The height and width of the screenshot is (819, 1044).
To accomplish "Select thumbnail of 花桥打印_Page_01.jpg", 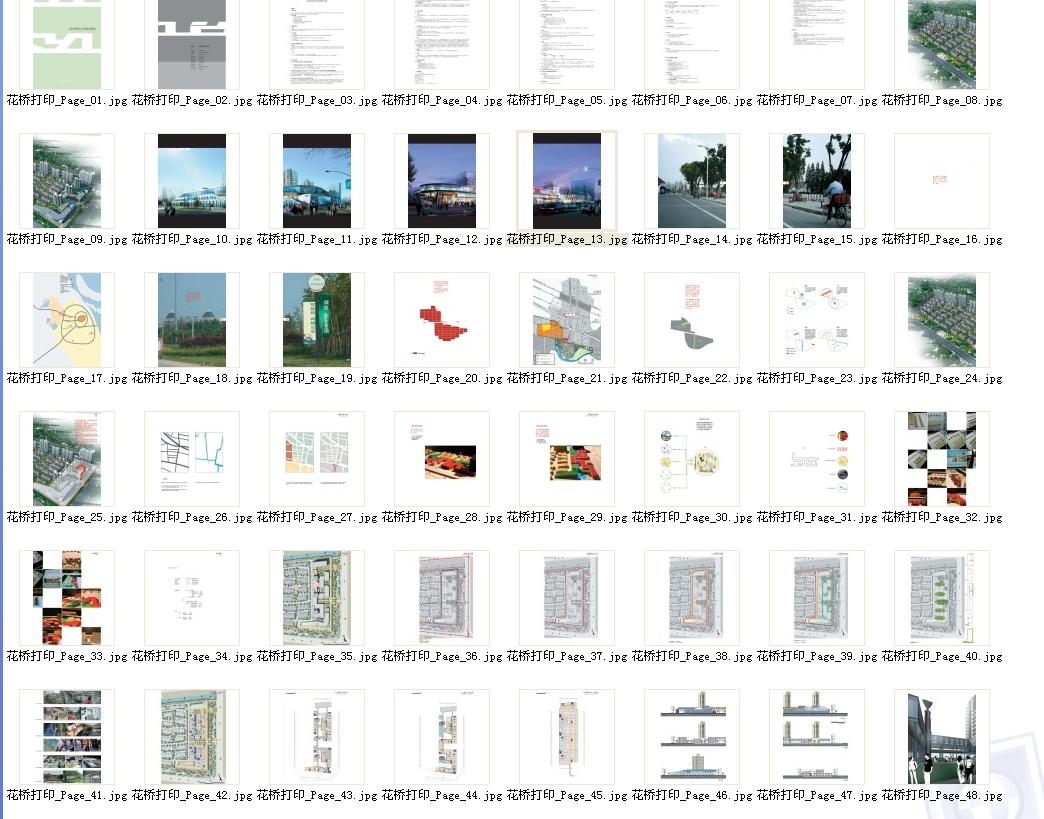I will (67, 44).
